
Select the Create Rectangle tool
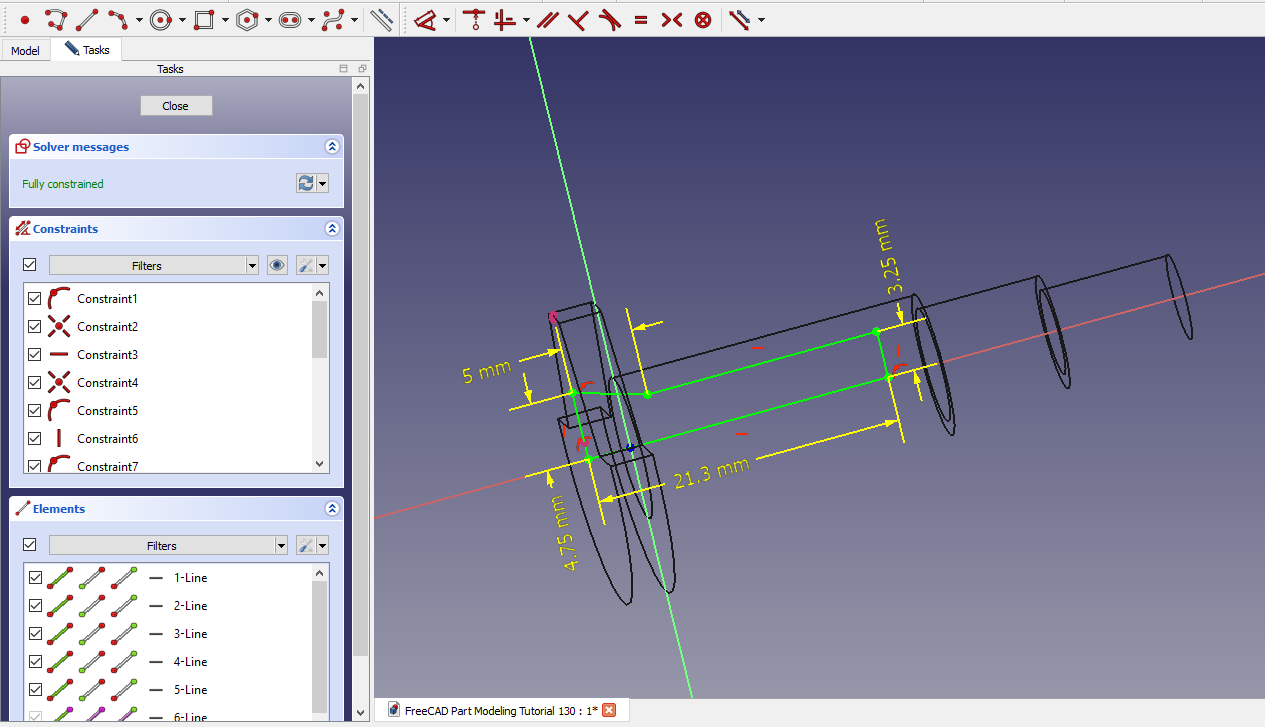point(204,19)
